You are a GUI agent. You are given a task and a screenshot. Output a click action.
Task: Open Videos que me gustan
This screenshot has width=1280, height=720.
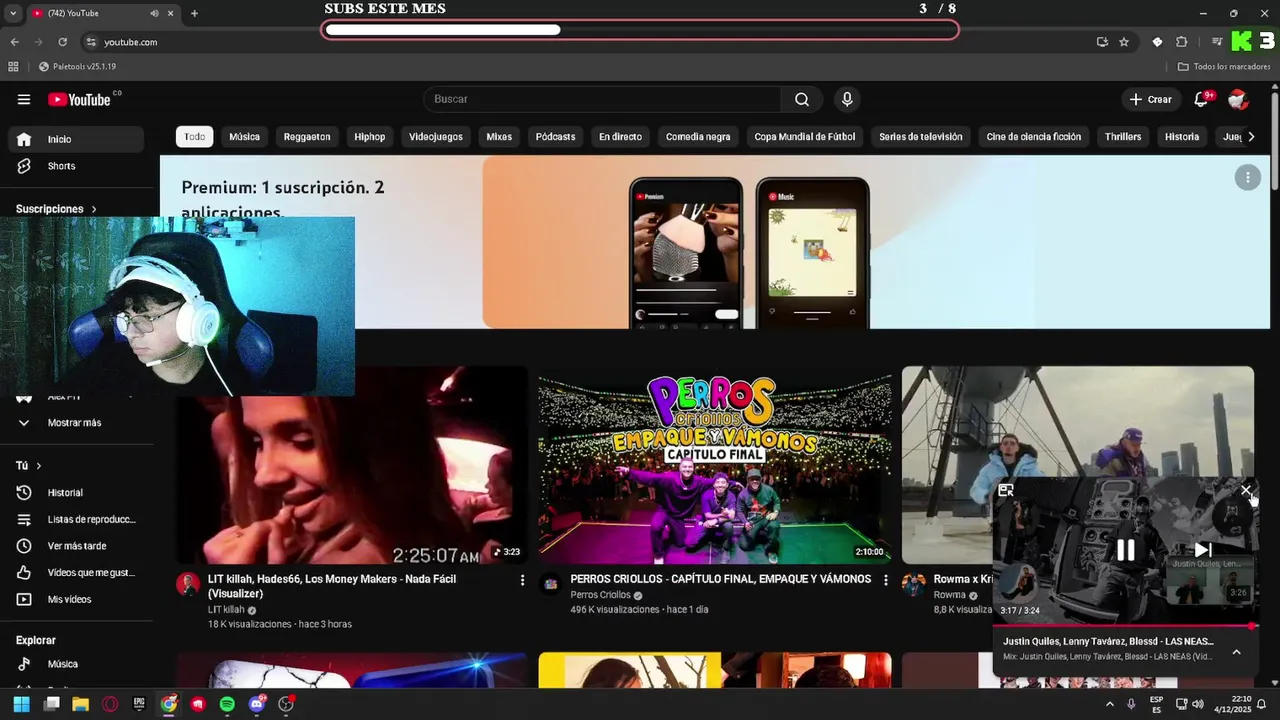click(76, 573)
